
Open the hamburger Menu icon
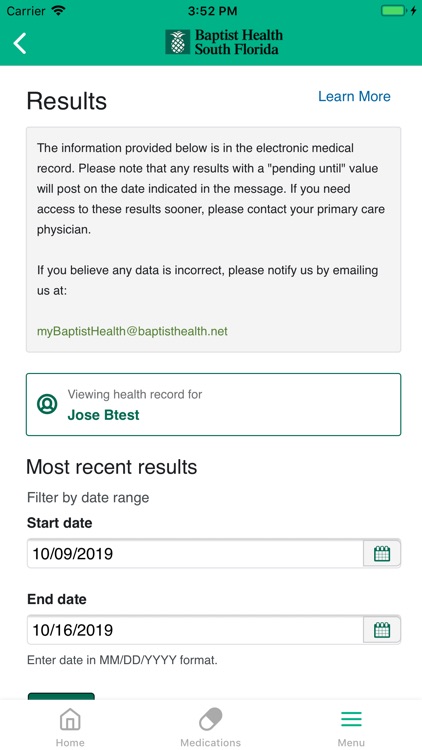(351, 719)
